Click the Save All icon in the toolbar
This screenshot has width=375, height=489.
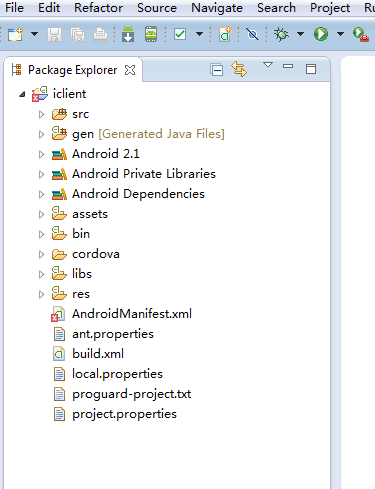point(77,34)
